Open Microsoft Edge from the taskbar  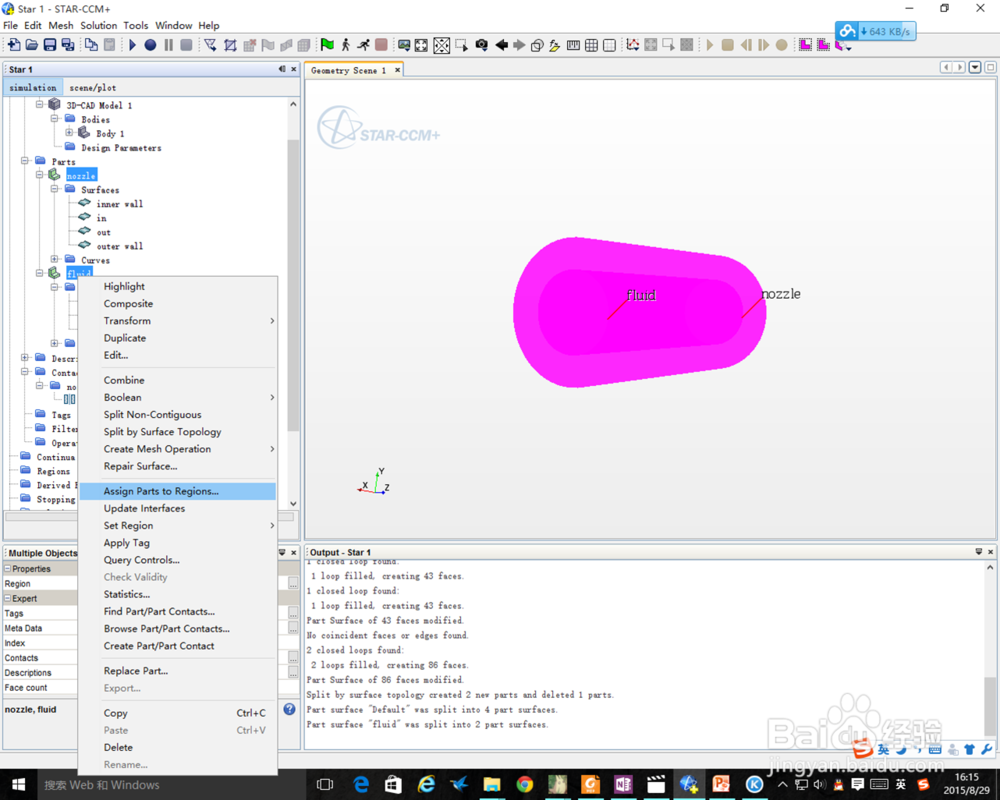click(x=361, y=785)
